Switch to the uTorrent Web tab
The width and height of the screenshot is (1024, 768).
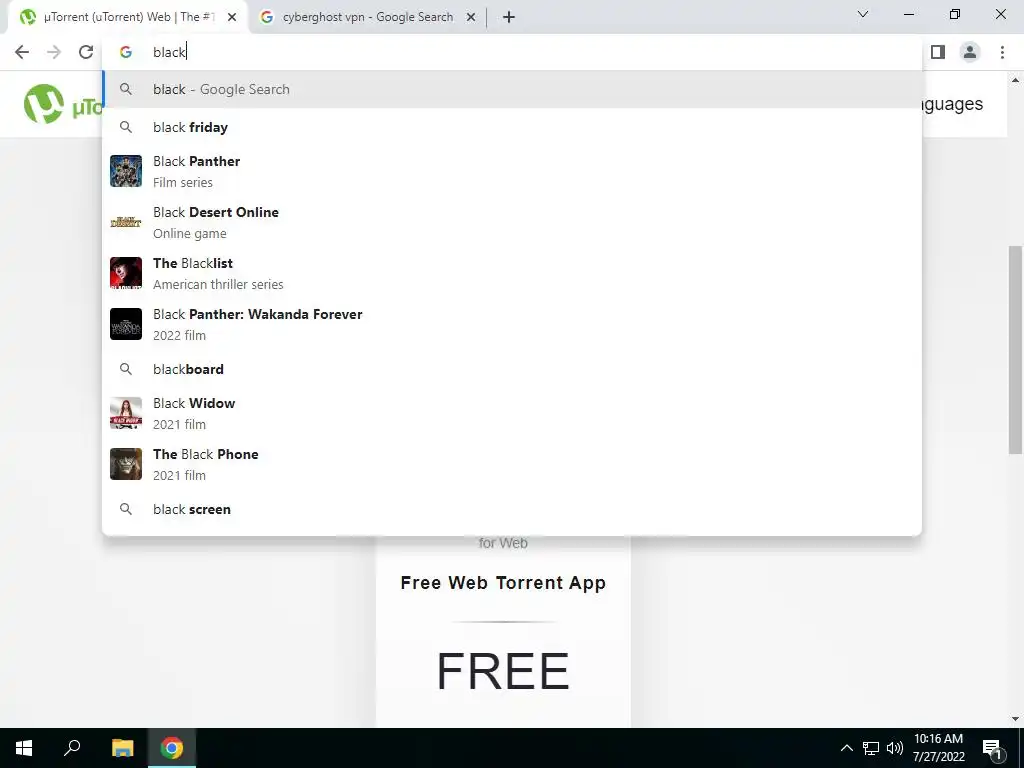point(128,18)
